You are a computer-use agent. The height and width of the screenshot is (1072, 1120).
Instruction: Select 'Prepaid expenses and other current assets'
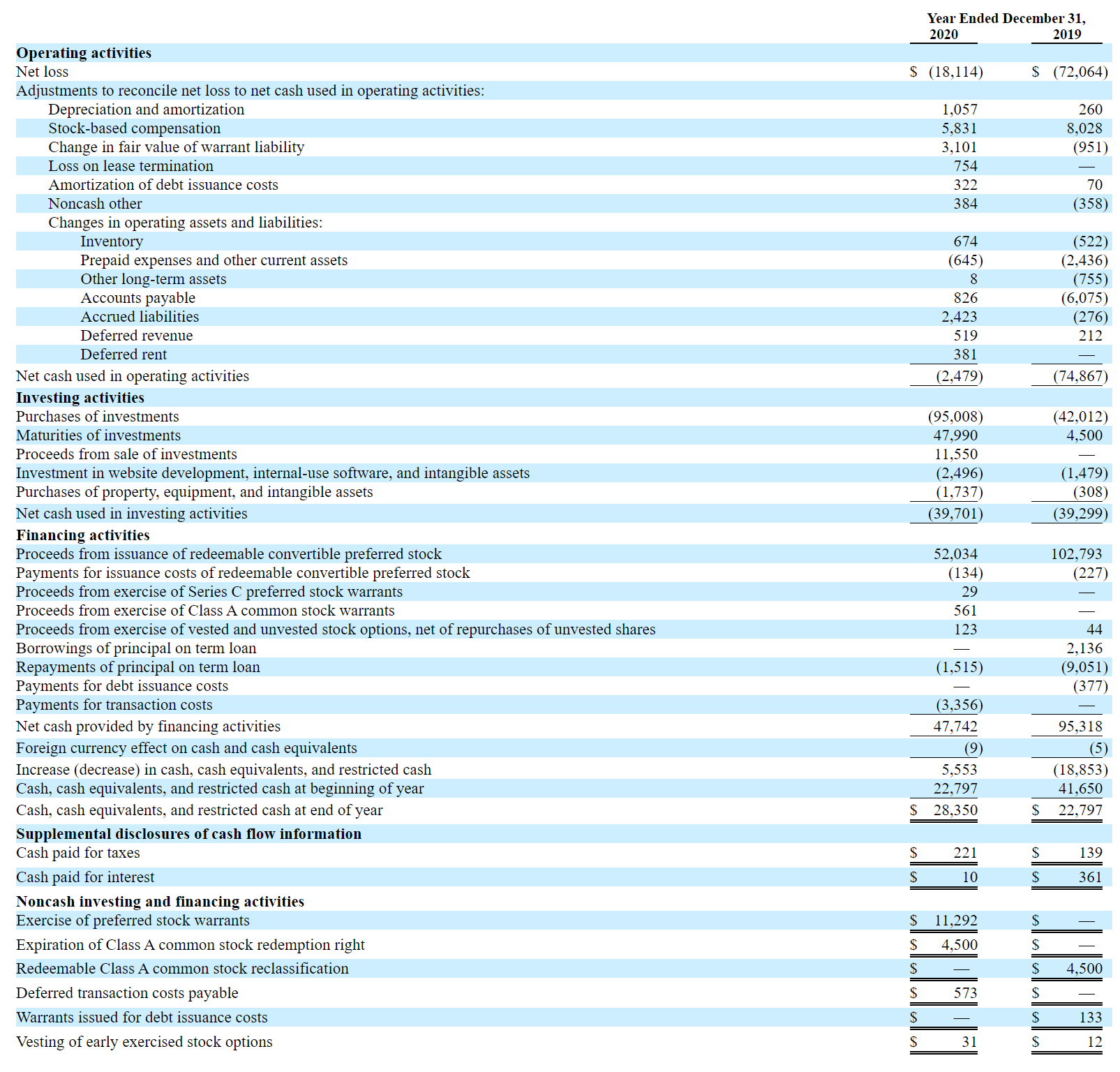pyautogui.click(x=214, y=260)
